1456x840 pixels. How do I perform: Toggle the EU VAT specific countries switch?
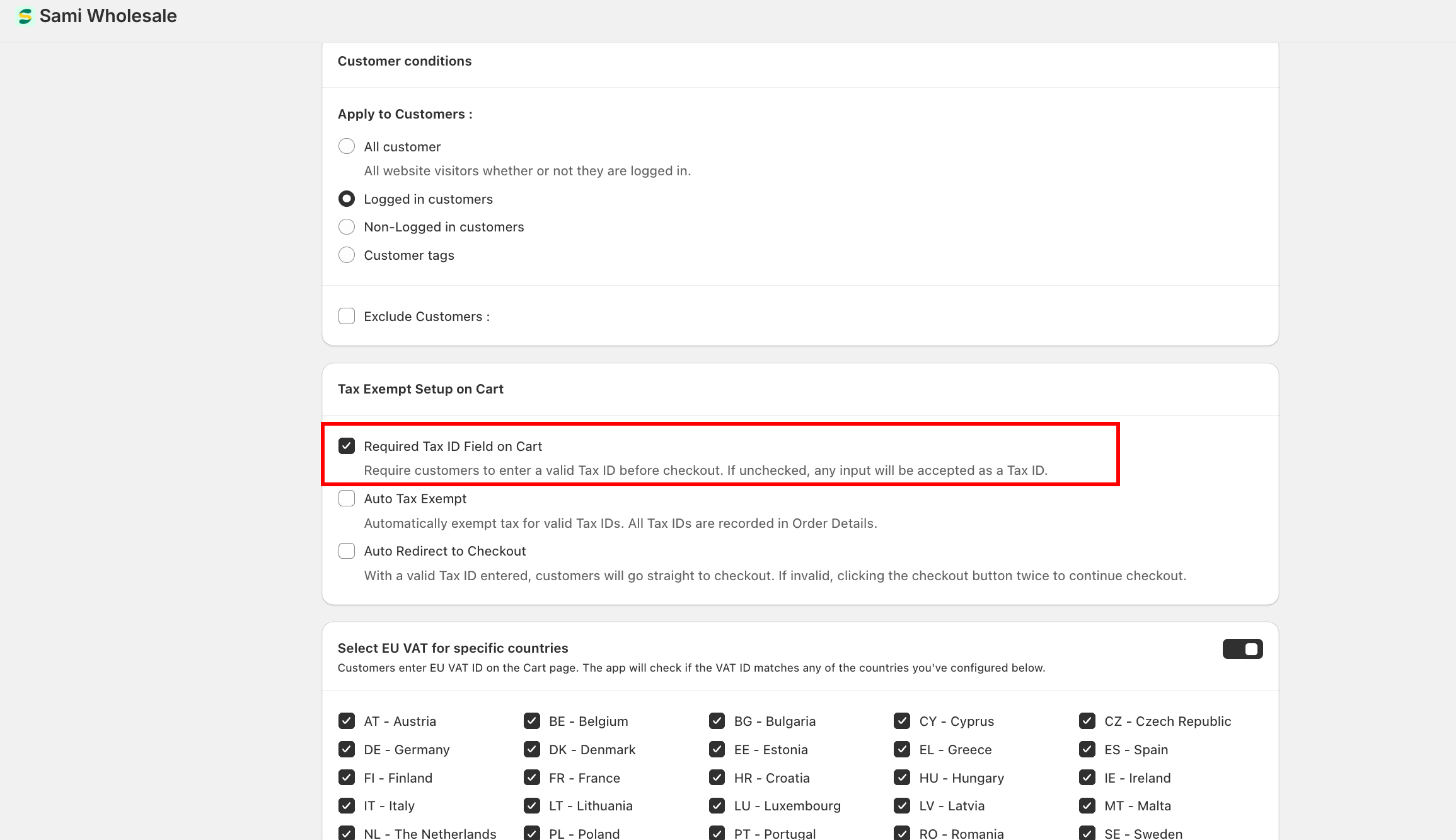pos(1242,649)
